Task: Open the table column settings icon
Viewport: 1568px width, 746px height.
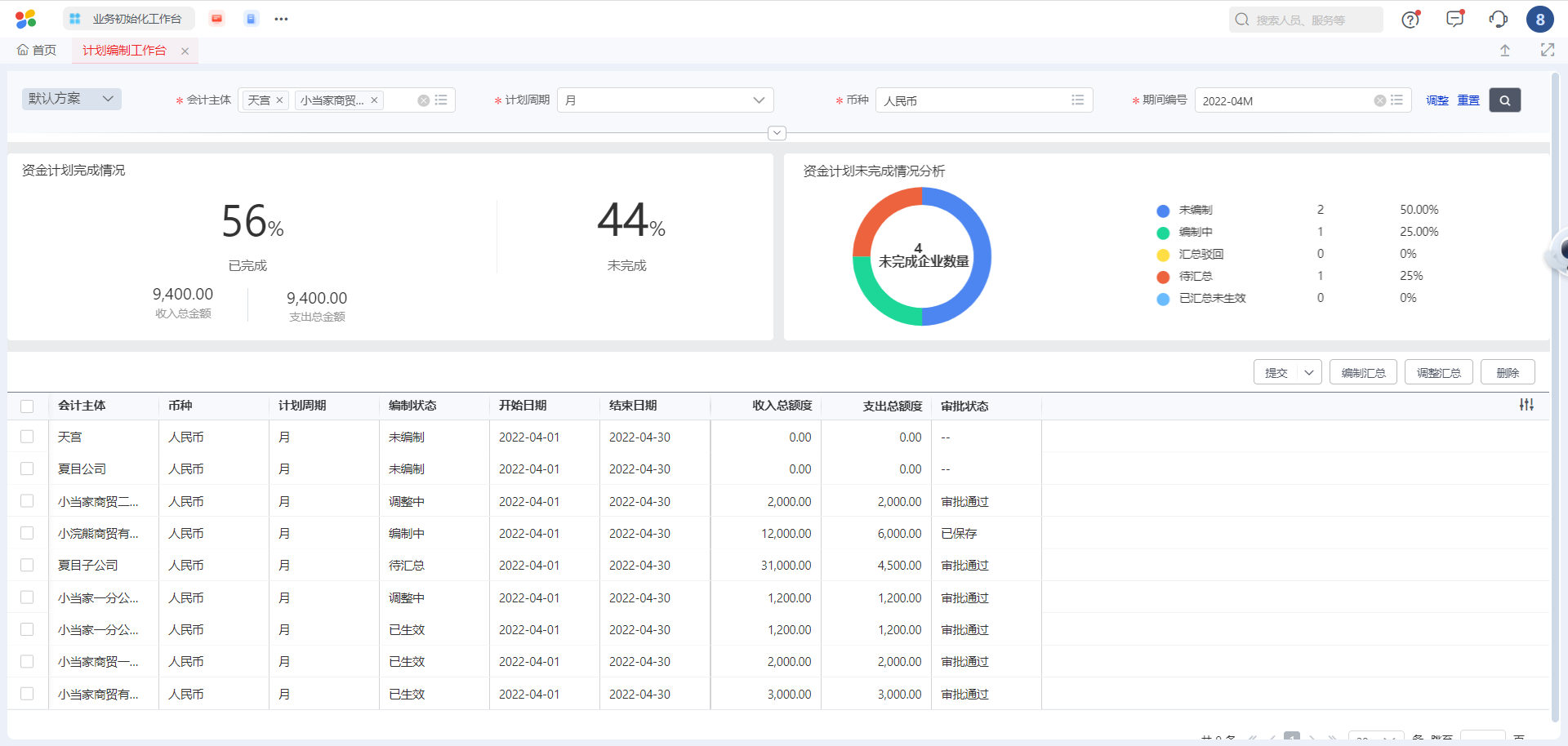Action: point(1526,405)
